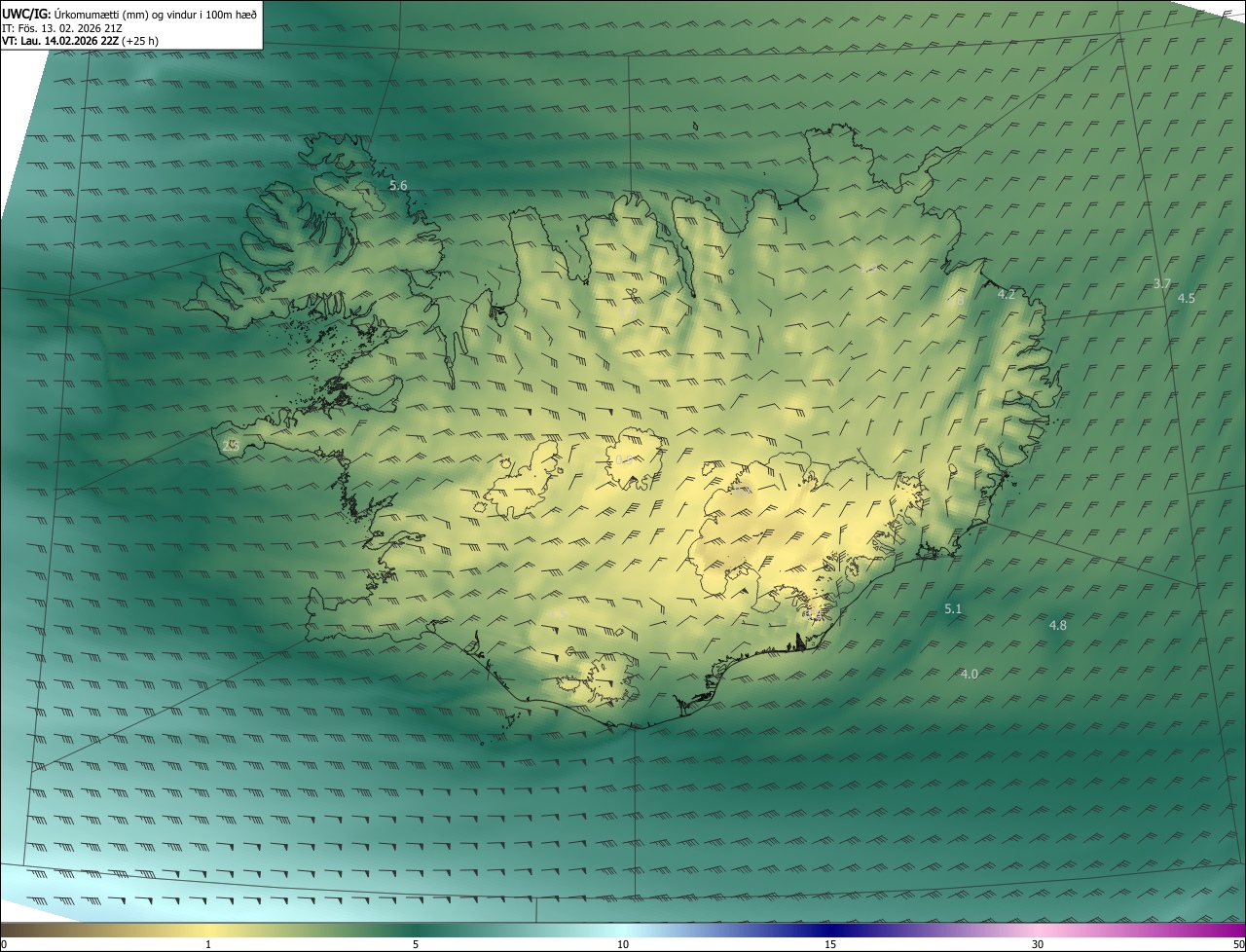Click the '30' tick label on the color scale
The height and width of the screenshot is (952, 1246).
click(x=1038, y=944)
